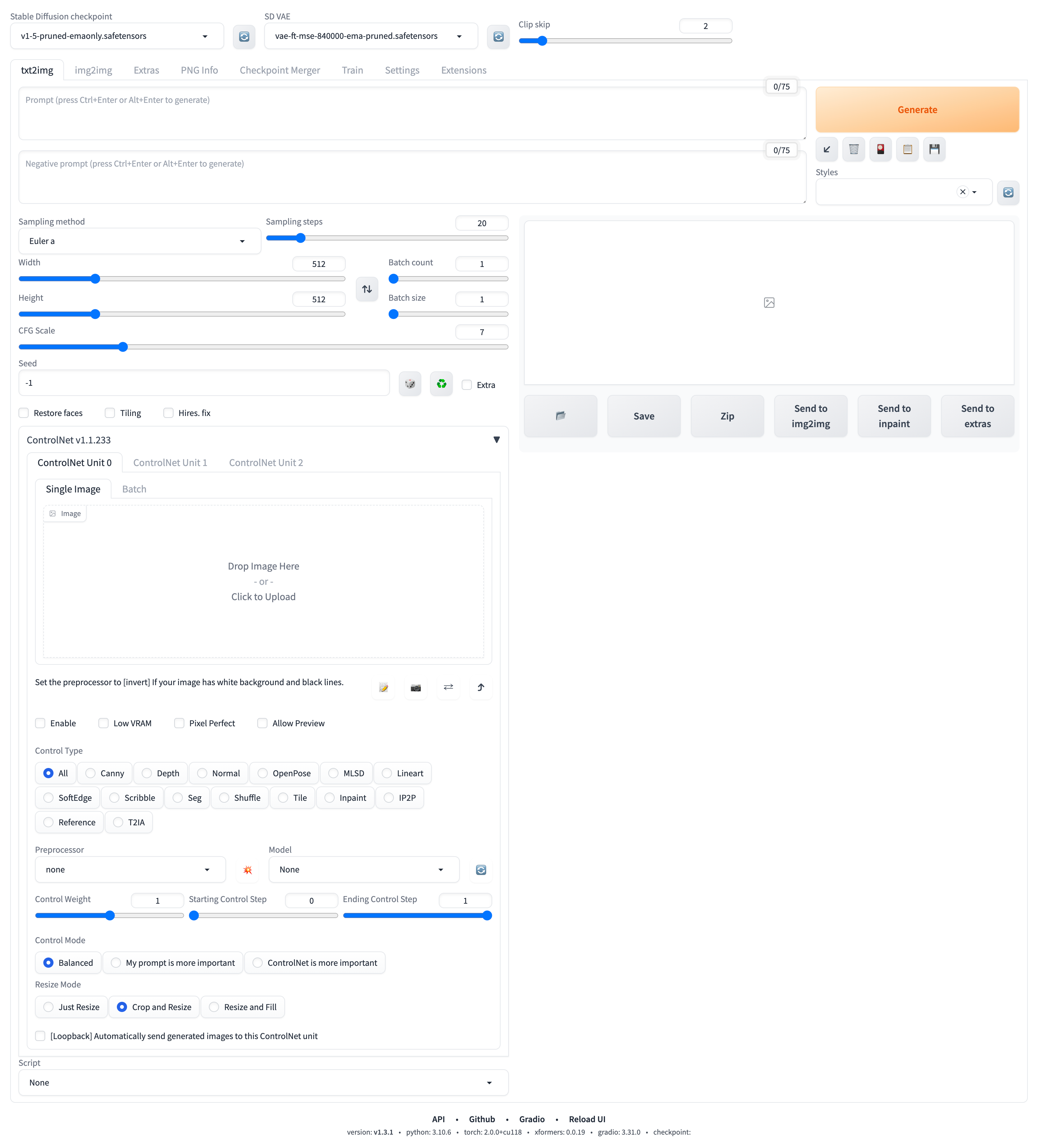Switch to ControlNet Unit 1 tab
The height and width of the screenshot is (1148, 1038).
170,463
